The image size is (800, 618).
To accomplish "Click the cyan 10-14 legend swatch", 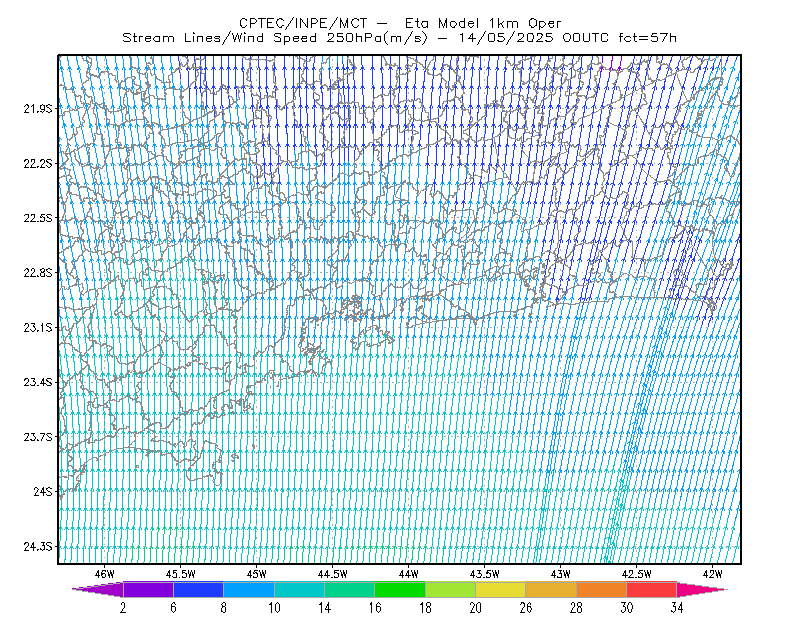I will (x=299, y=589).
